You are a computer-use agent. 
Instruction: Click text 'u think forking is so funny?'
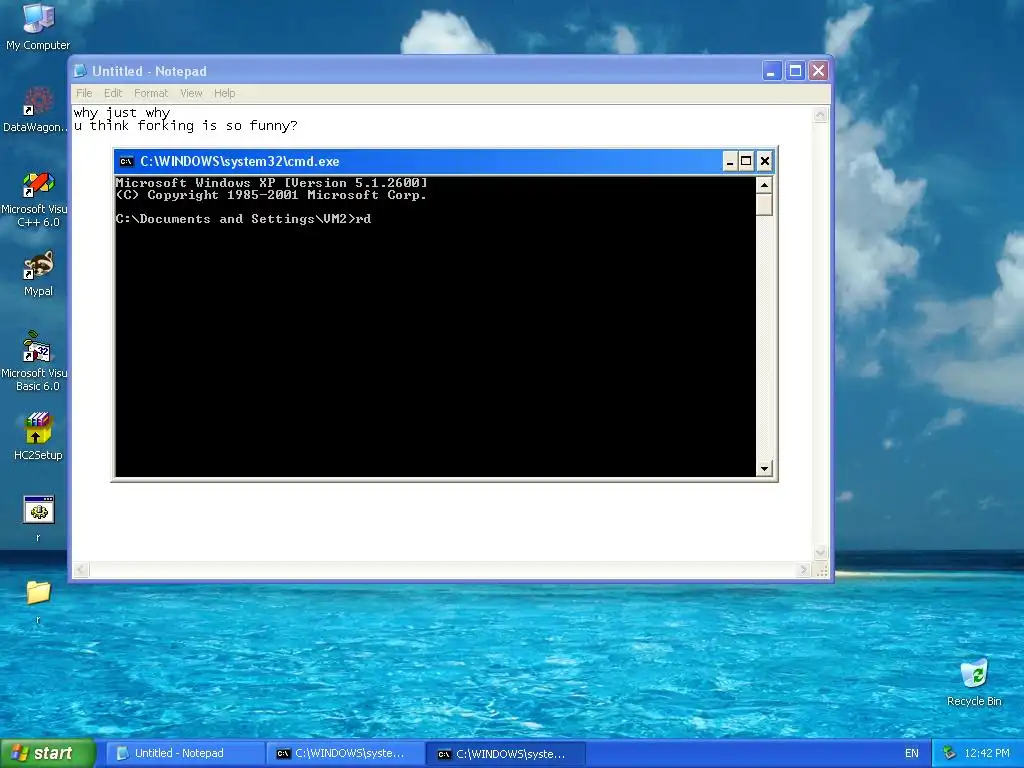[185, 125]
